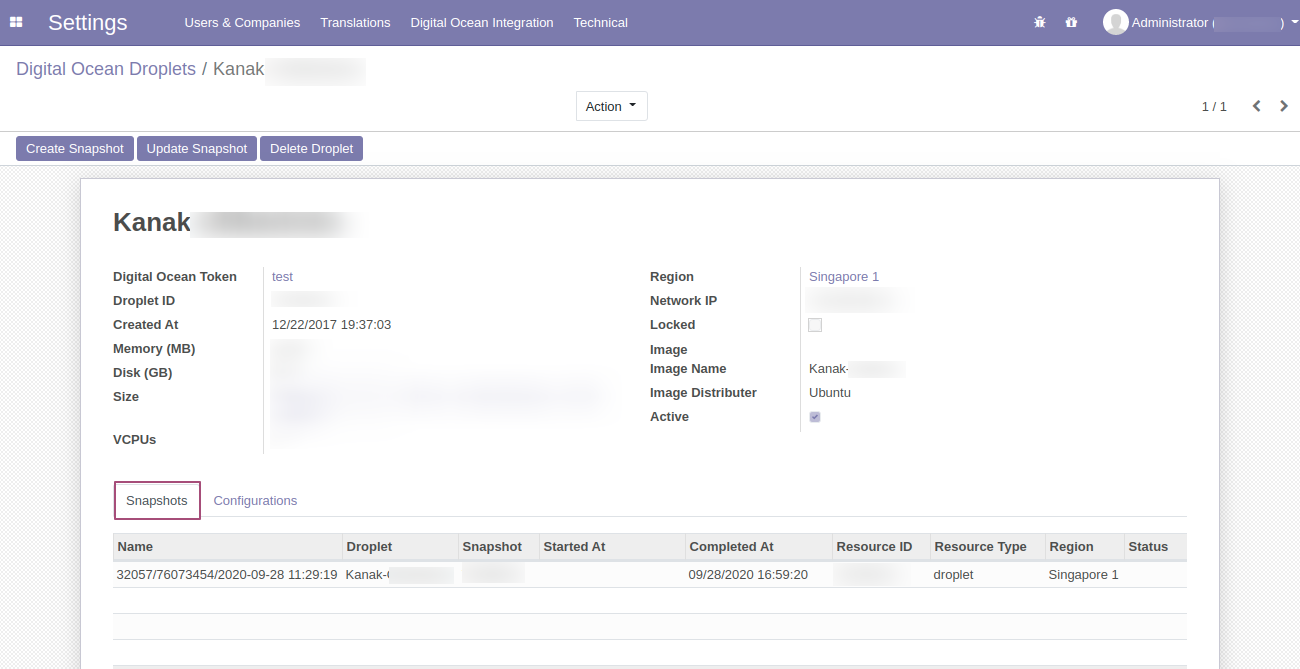Click the Create Snapshot button

(x=75, y=148)
